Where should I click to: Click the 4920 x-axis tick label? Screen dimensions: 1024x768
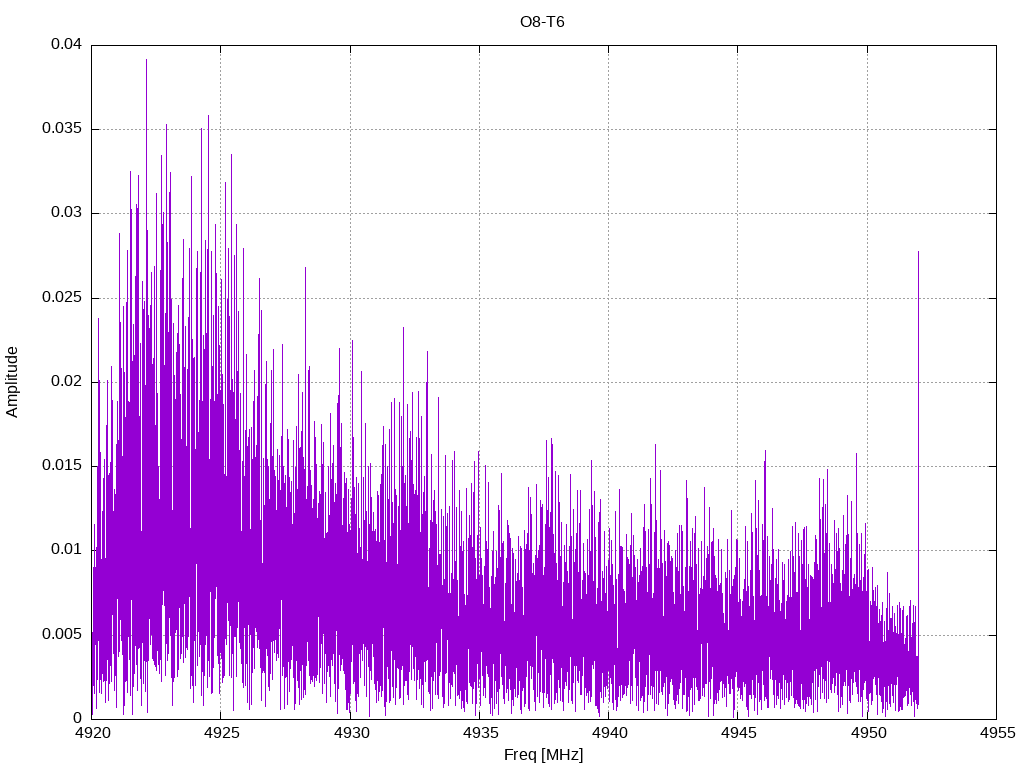(x=92, y=733)
